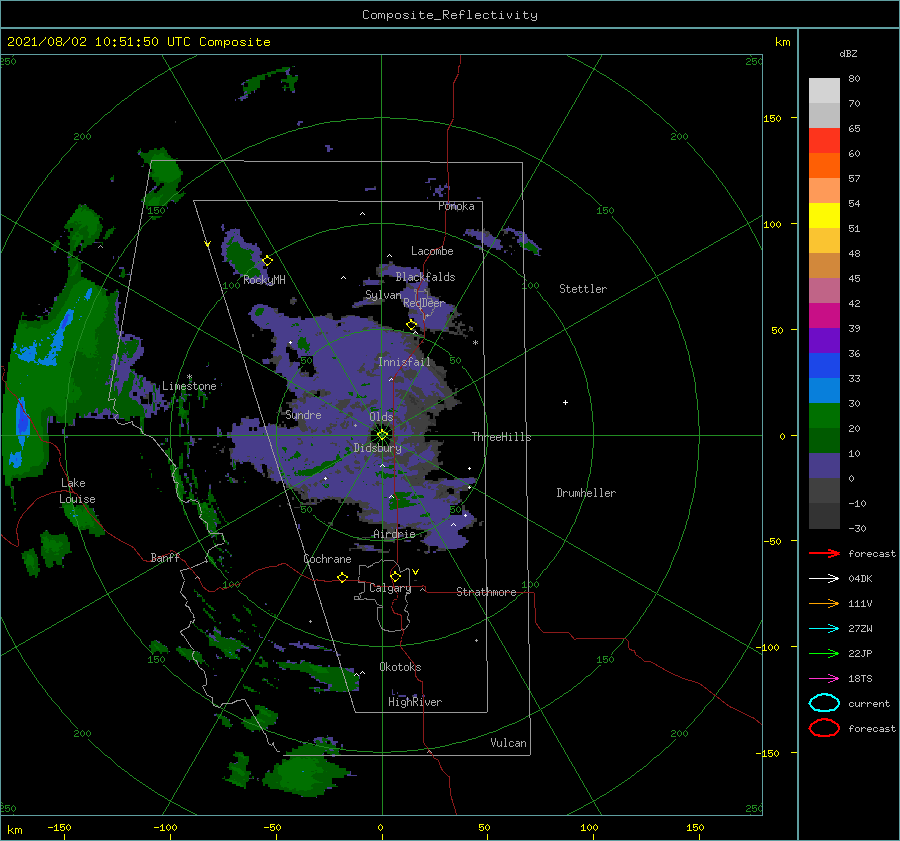Click the Stettler town label
Viewport: 900px width, 841px height.
(583, 289)
